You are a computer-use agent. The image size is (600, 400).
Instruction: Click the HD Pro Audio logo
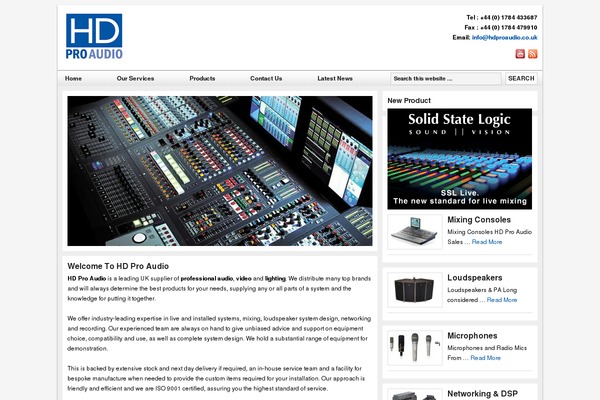tap(94, 36)
